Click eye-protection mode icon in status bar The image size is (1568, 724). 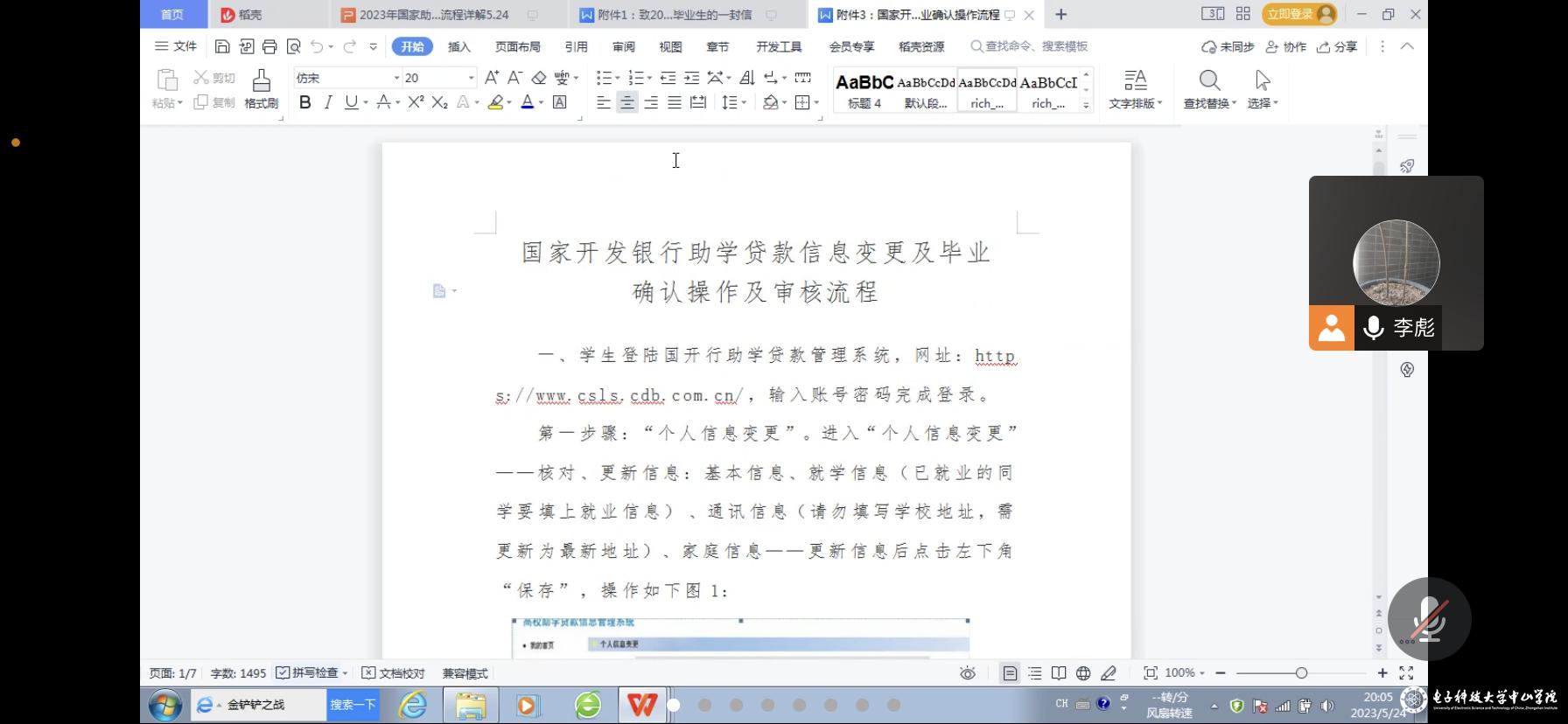click(x=968, y=673)
